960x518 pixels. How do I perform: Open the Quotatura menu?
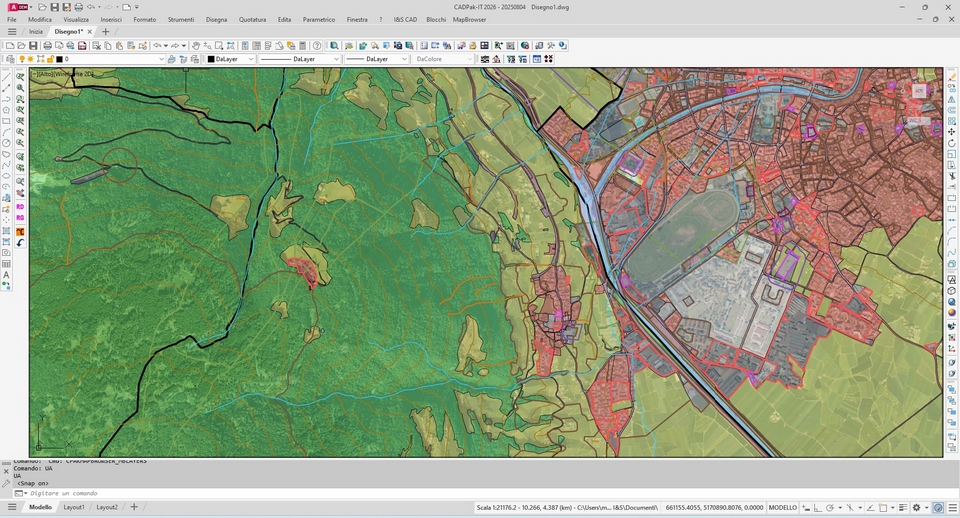tap(252, 20)
